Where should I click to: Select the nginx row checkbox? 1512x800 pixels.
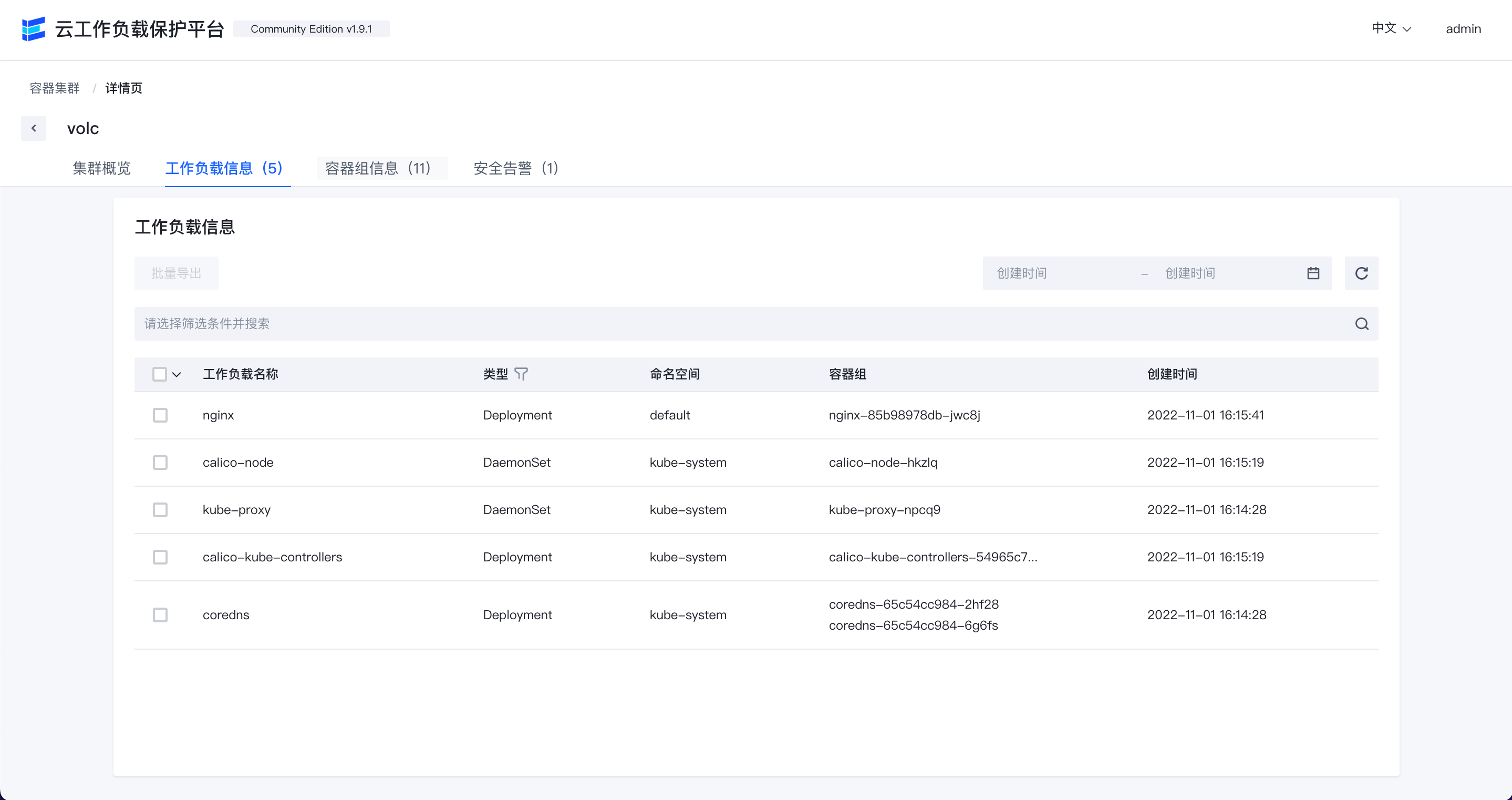(160, 415)
